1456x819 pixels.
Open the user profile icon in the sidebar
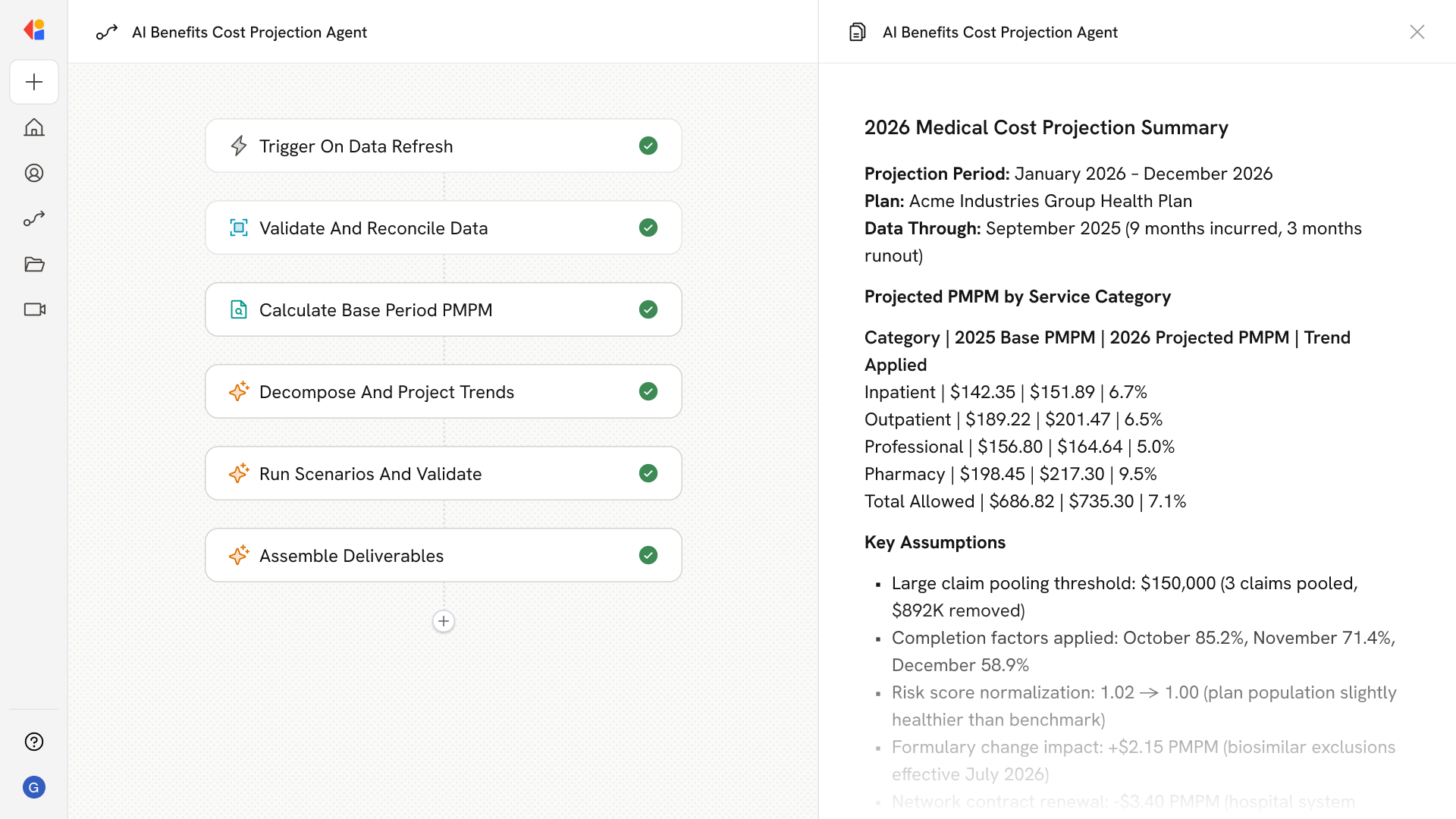tap(34, 173)
